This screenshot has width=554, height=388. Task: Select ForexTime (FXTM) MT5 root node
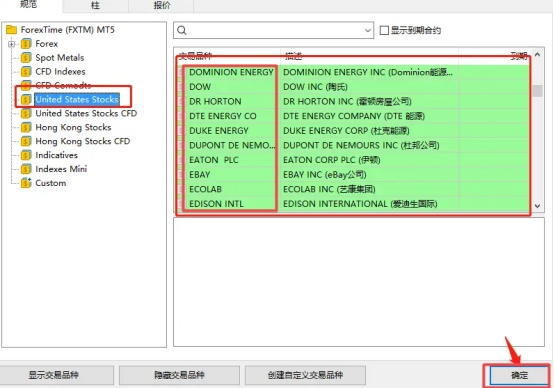click(x=67, y=30)
